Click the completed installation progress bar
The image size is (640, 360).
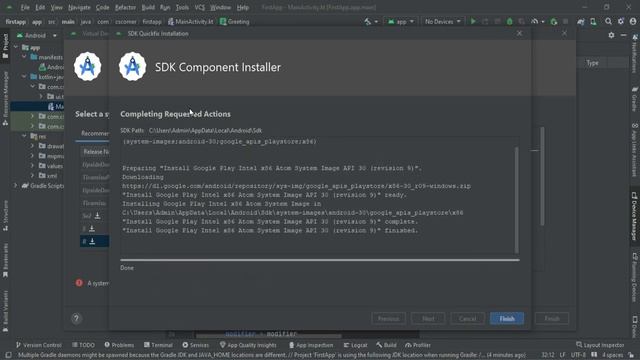320,260
